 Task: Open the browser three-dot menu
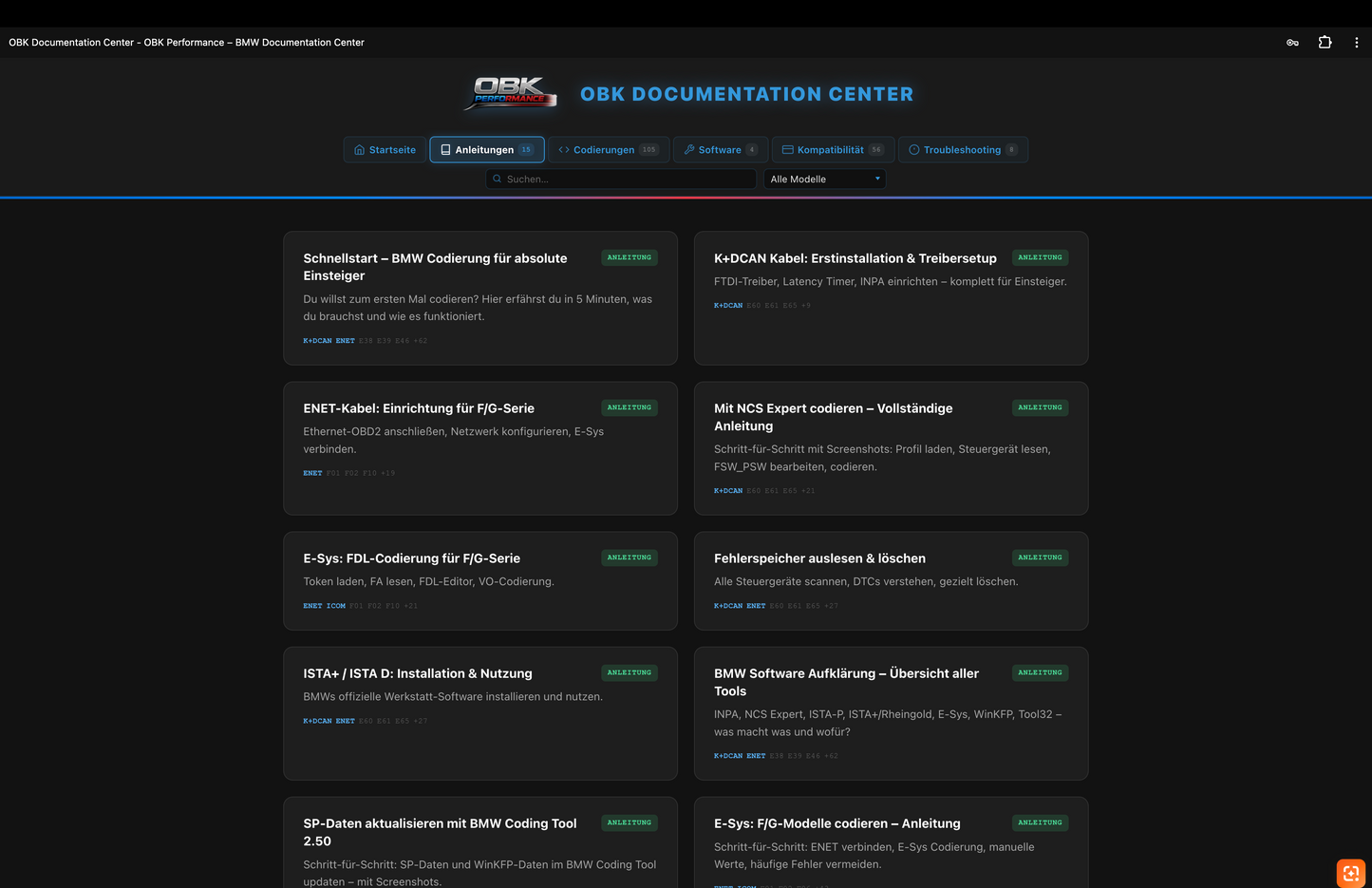1357,43
